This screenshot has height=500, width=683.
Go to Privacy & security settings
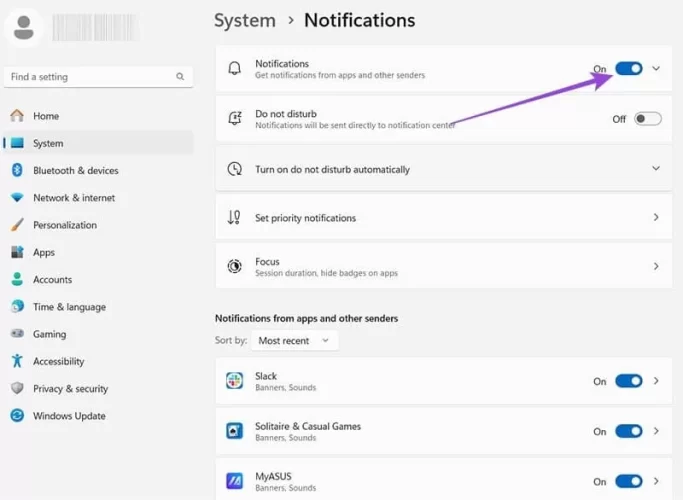click(x=70, y=389)
